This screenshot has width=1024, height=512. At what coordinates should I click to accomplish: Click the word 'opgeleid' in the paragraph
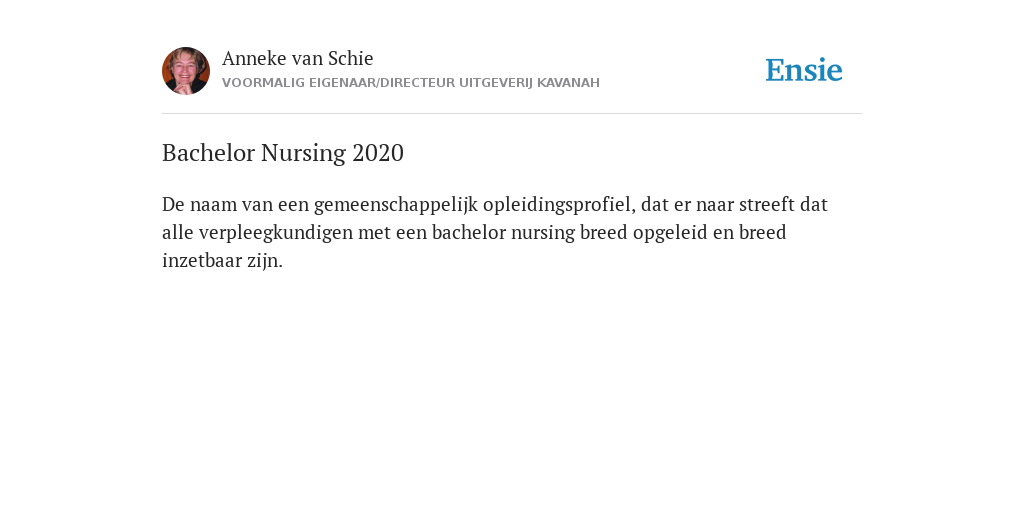[670, 232]
